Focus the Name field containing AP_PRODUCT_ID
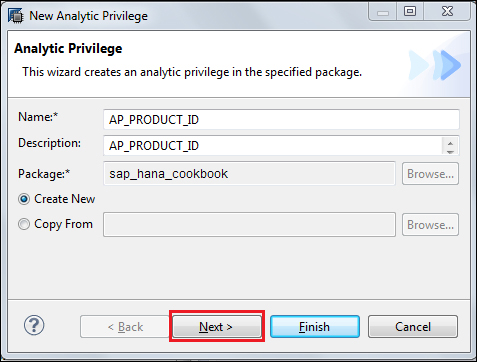This screenshot has height=362, width=477. [x=281, y=119]
